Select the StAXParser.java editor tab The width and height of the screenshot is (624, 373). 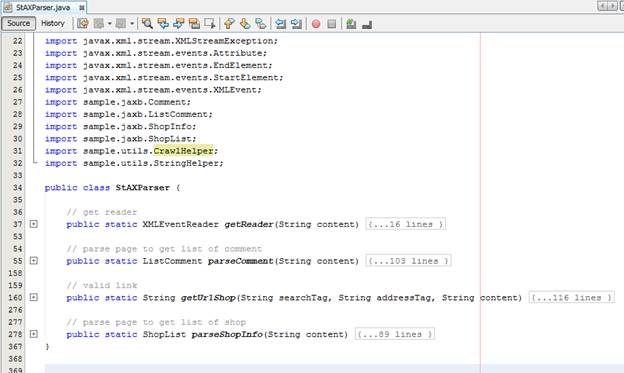coord(43,8)
